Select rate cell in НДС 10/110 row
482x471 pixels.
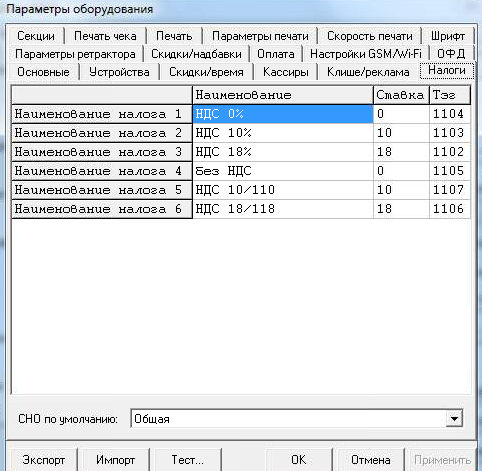tap(401, 190)
